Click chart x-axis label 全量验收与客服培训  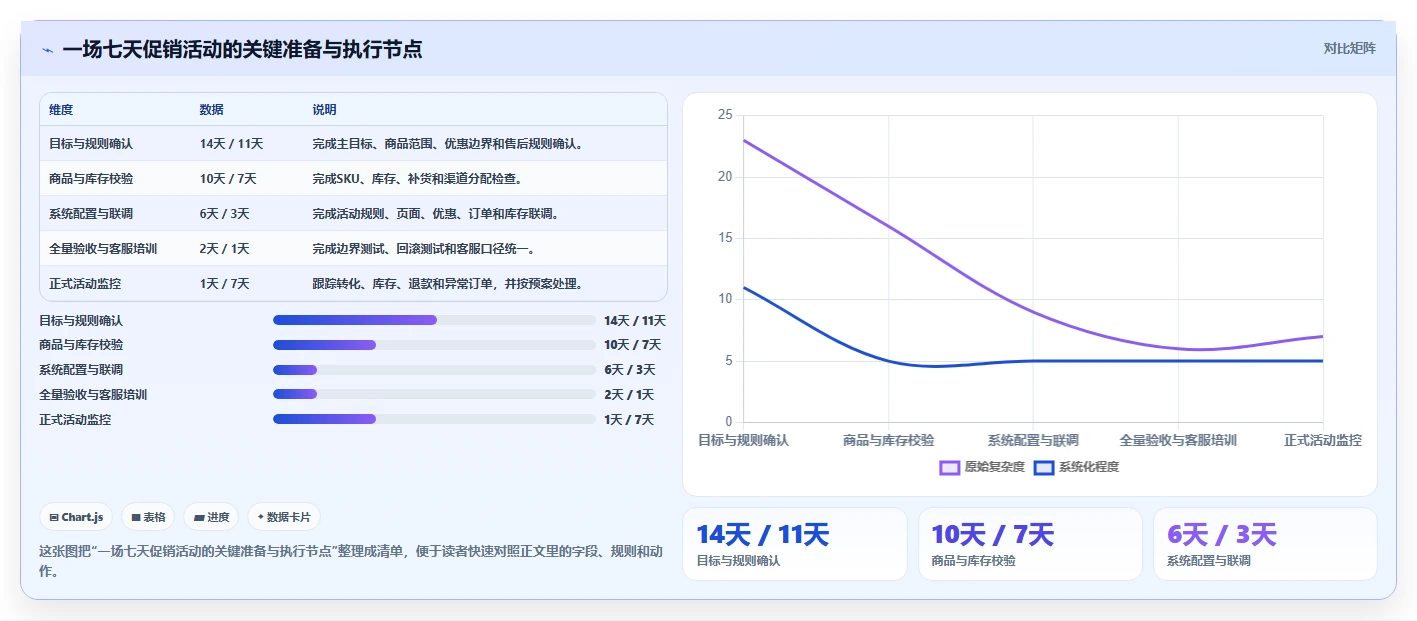coord(1178,440)
